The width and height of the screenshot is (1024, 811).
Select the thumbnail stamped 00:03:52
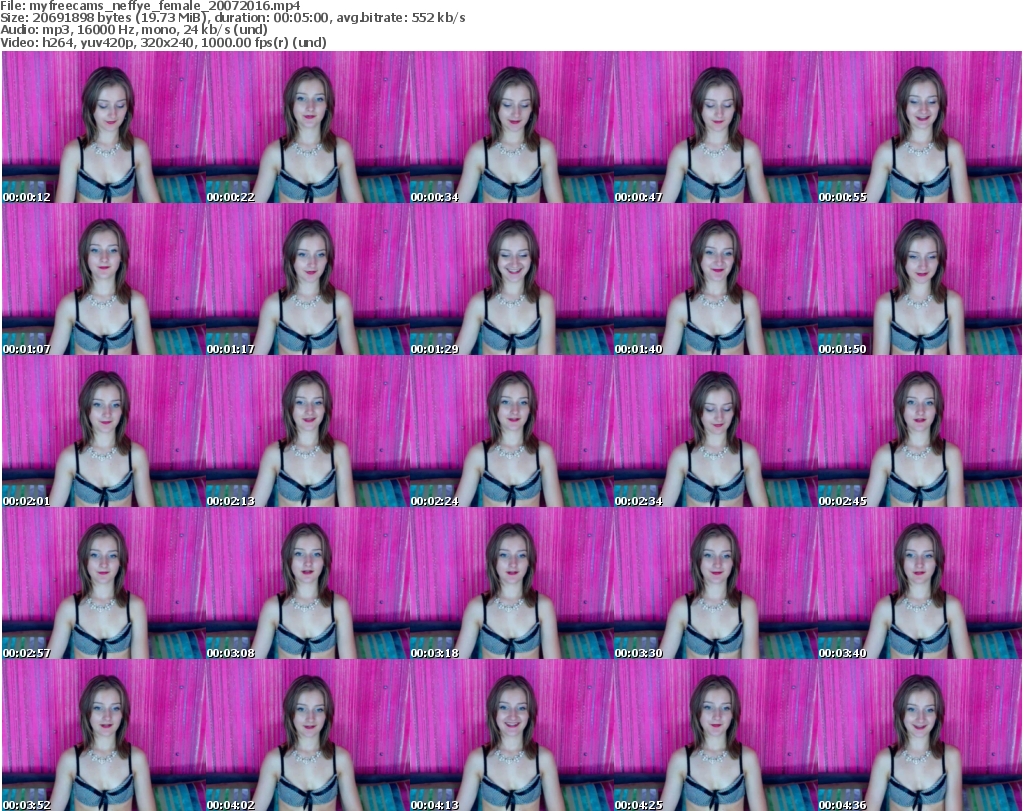coord(104,735)
